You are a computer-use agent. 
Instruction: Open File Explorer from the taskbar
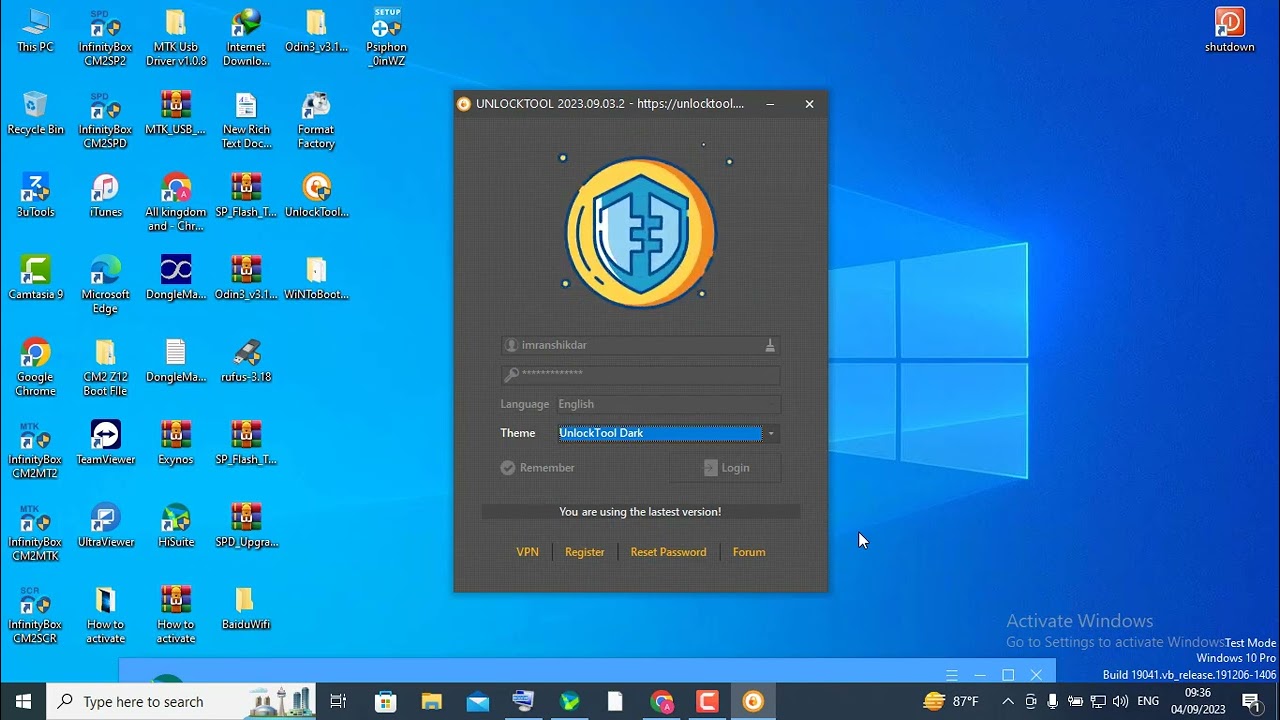pos(431,702)
